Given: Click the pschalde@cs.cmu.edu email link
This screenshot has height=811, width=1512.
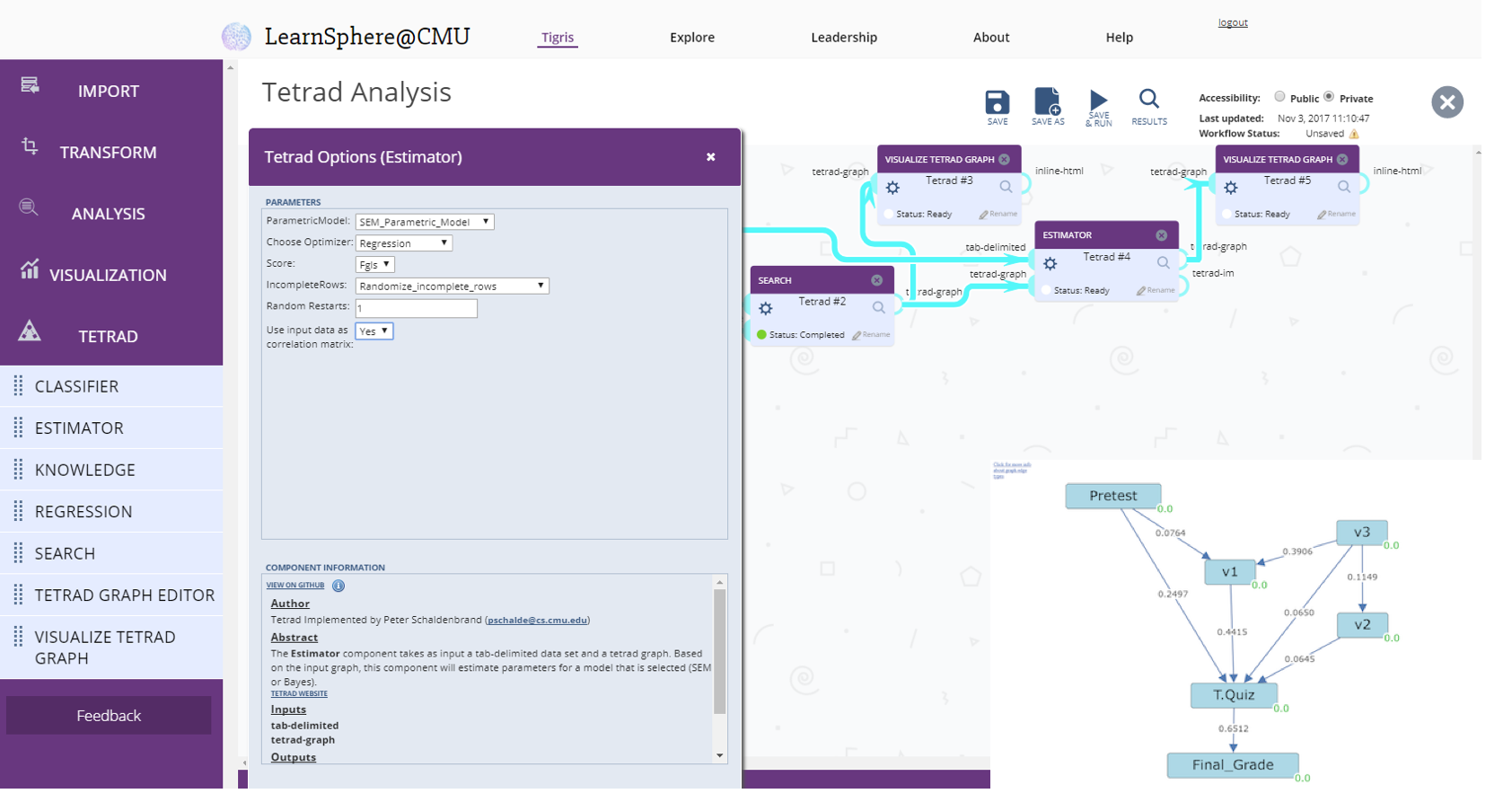Looking at the screenshot, I should [537, 621].
